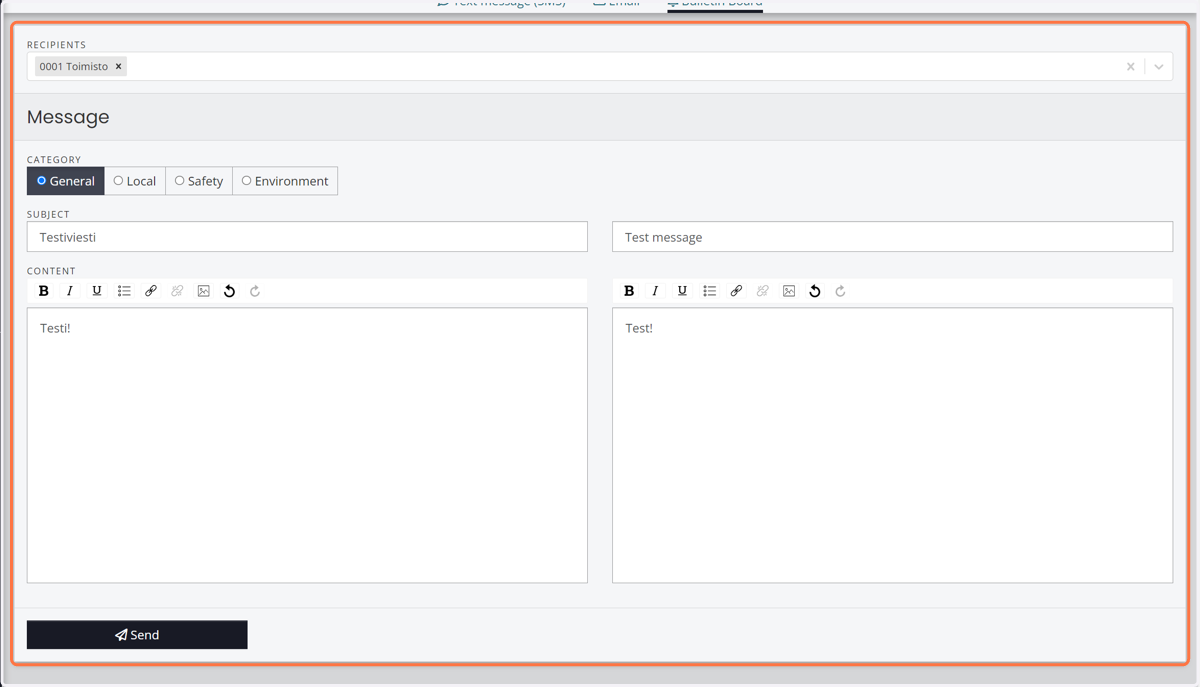Viewport: 1200px width, 687px height.
Task: Click unlink icon in right content editor
Action: [762, 291]
